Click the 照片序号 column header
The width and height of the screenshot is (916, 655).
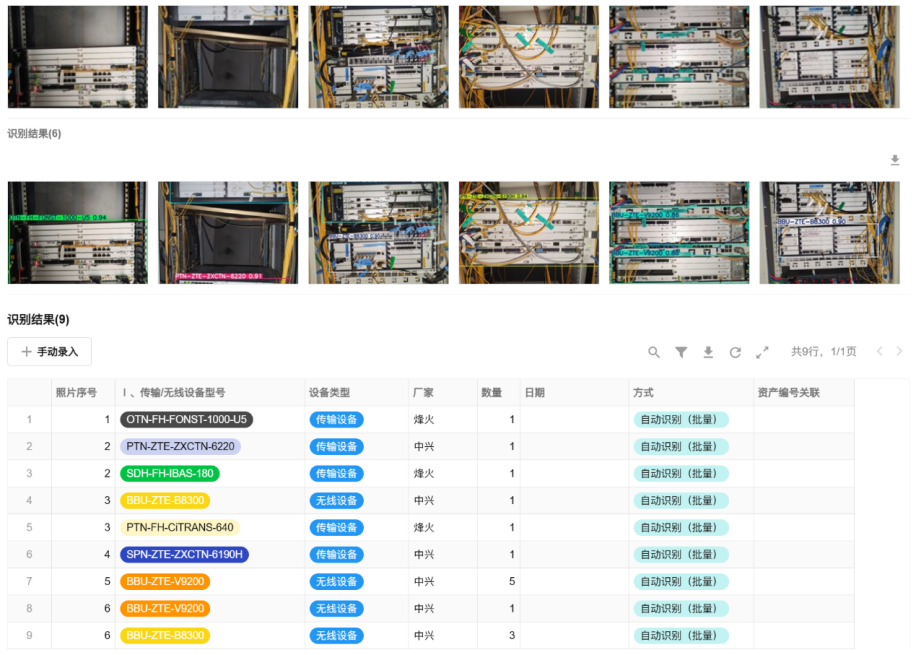click(x=76, y=393)
